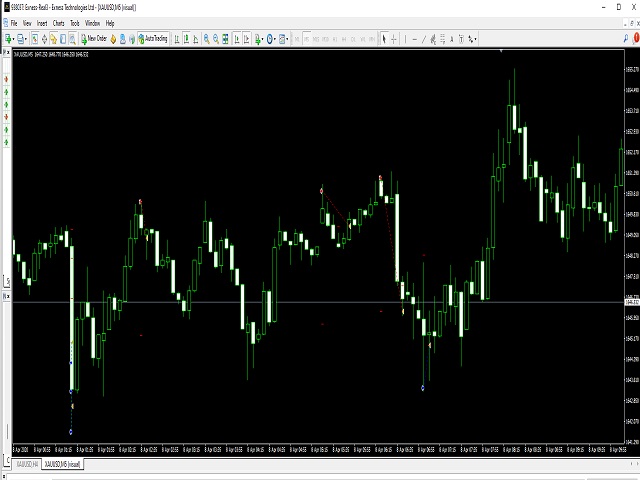Open the Charts menu
640x480 pixels.
coord(58,23)
